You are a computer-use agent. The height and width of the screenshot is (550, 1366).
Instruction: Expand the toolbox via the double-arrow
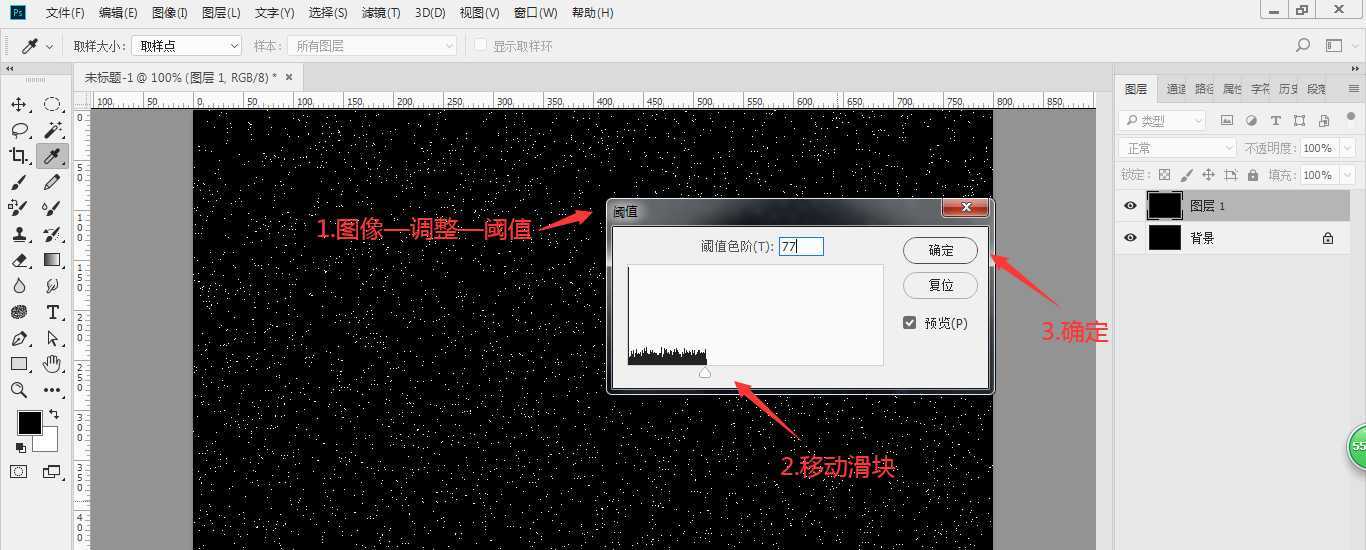click(x=9, y=69)
